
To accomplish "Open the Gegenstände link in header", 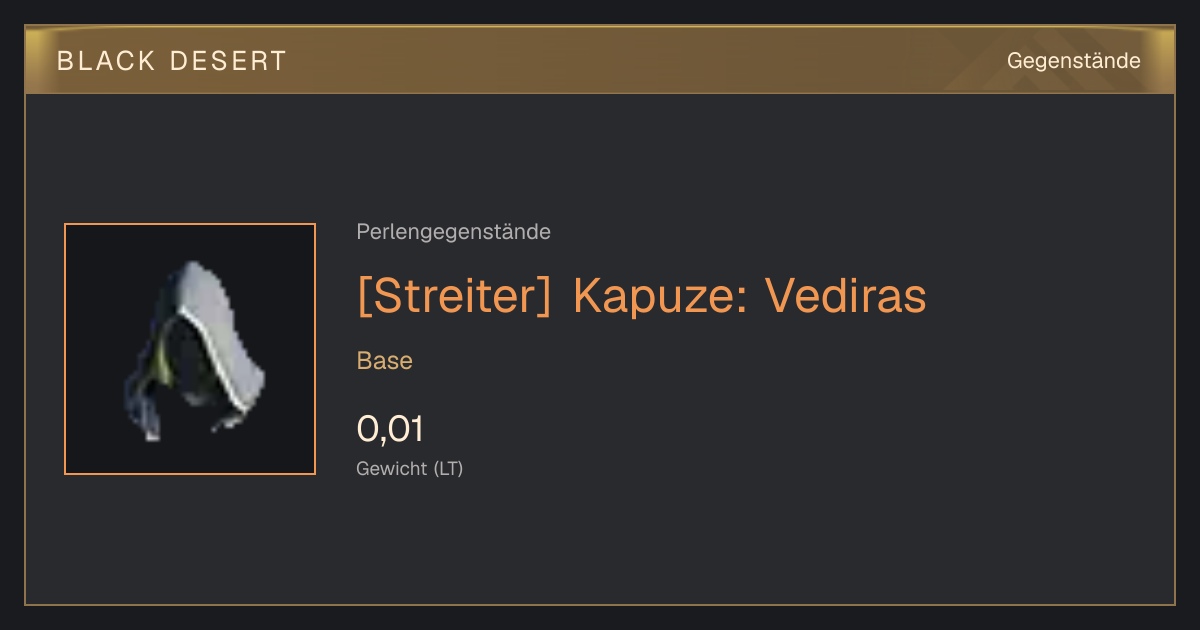I will (x=1073, y=61).
